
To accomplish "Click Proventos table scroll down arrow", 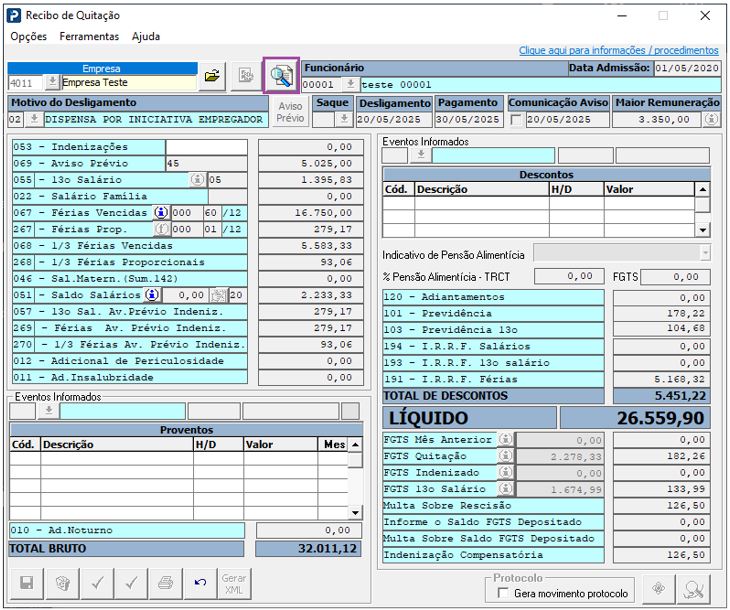I will pos(355,513).
